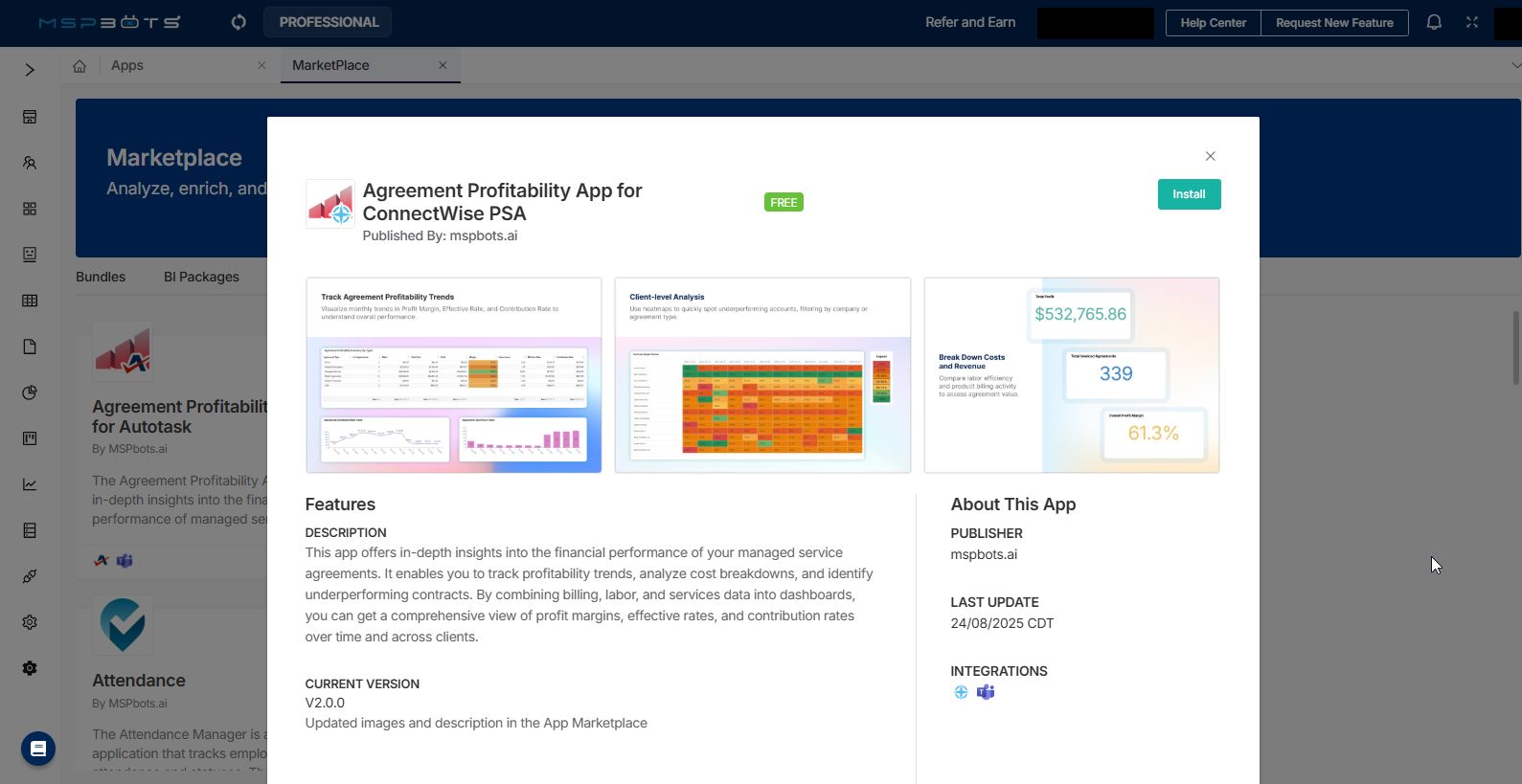1522x784 pixels.
Task: Close the app details dialog
Action: [1211, 156]
